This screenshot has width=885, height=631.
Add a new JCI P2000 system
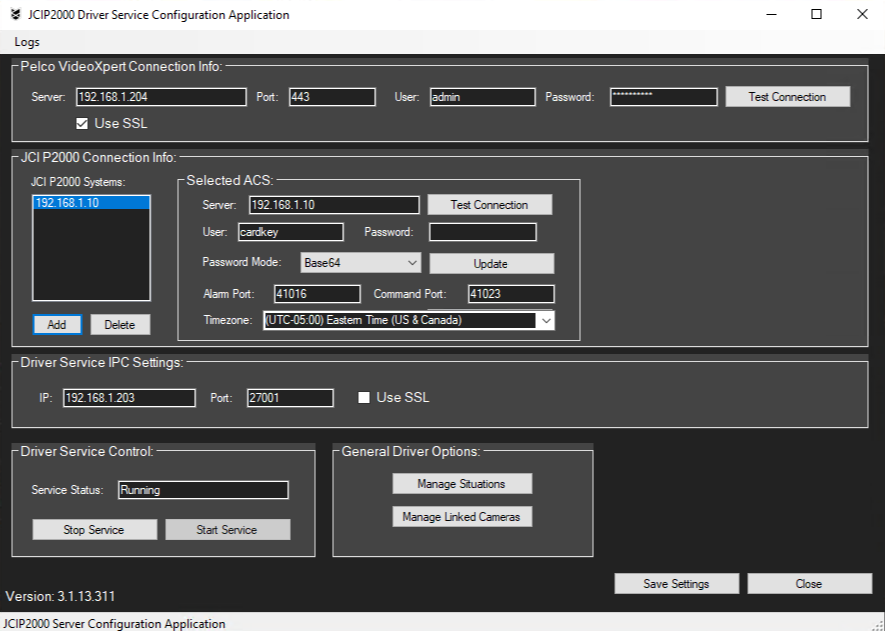[x=57, y=324]
